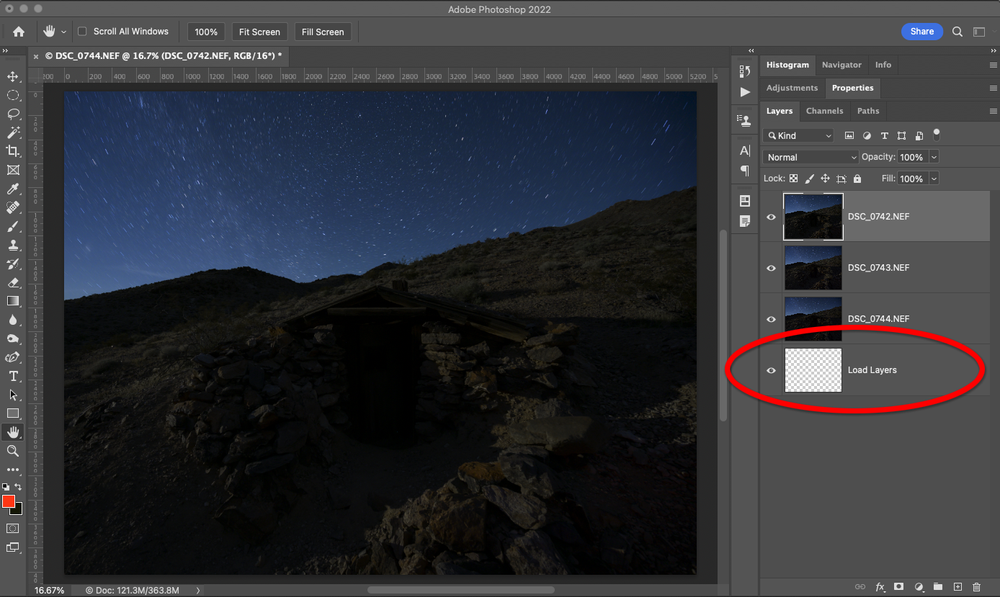
Task: Switch to the Channels tab
Action: coord(824,111)
